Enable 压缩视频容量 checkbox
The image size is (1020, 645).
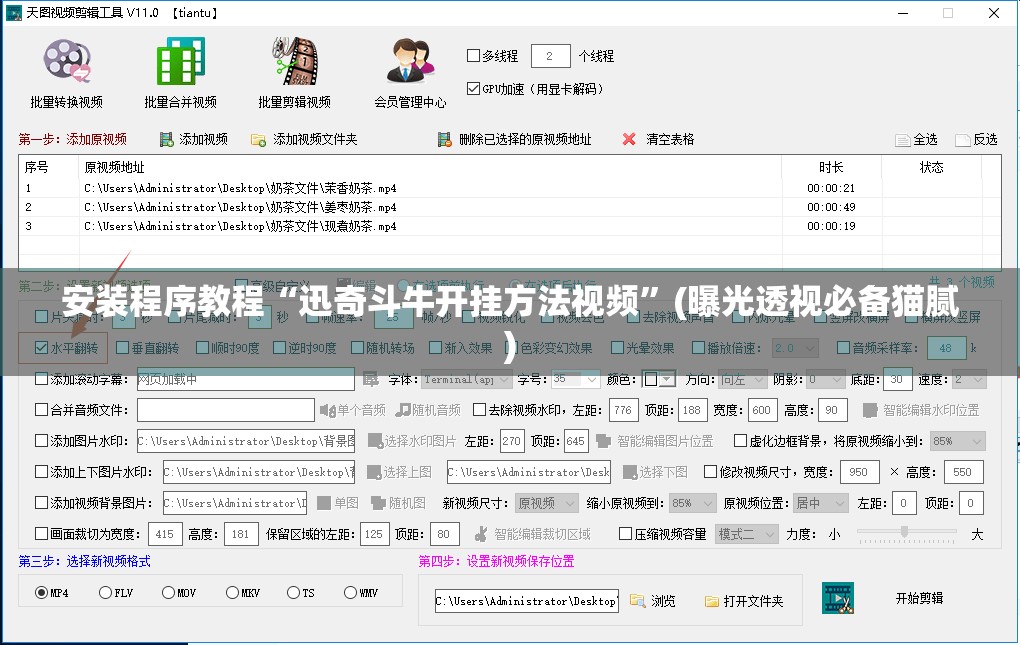pyautogui.click(x=625, y=534)
